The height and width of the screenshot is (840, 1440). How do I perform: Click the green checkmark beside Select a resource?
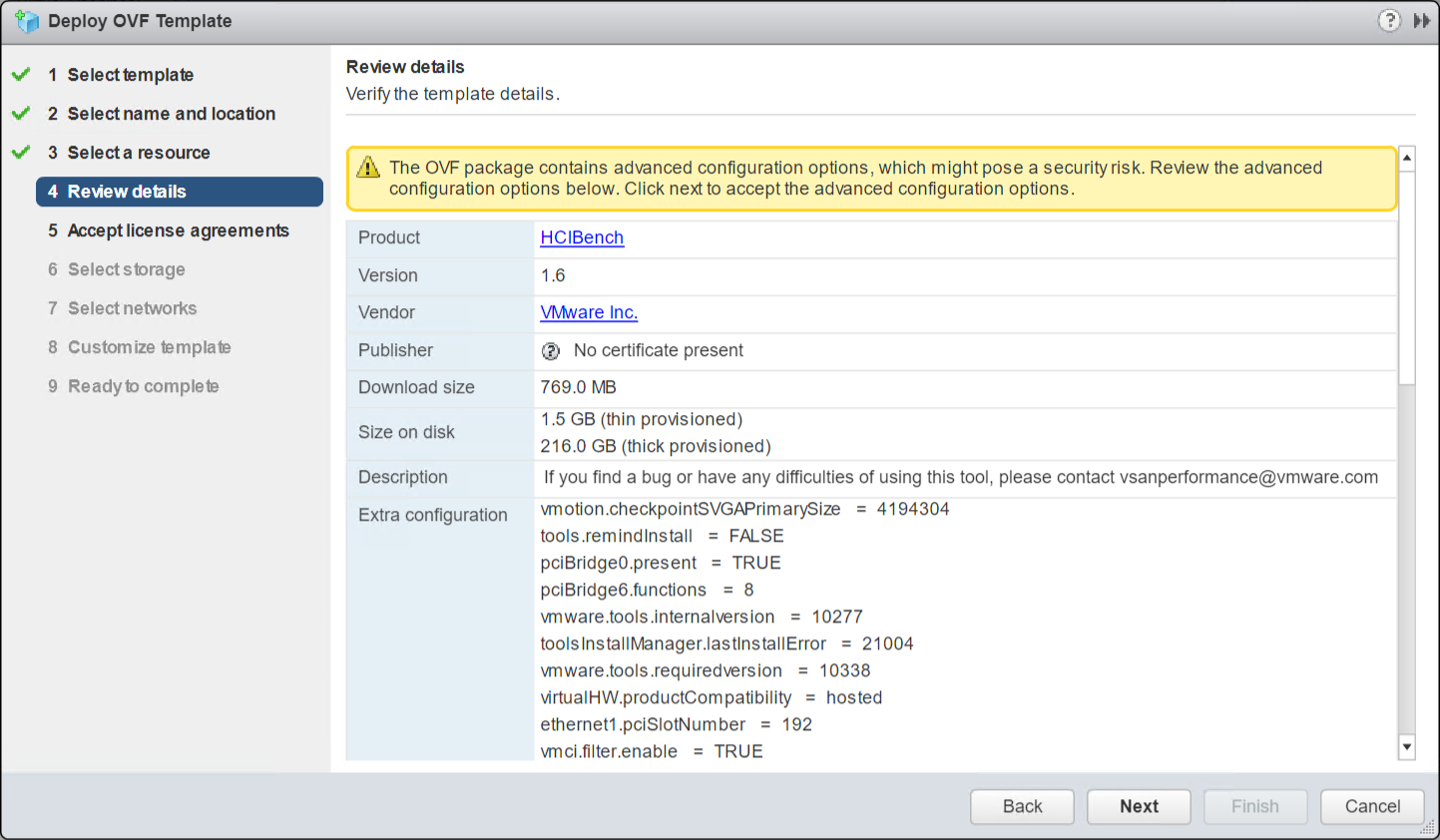pyautogui.click(x=21, y=152)
